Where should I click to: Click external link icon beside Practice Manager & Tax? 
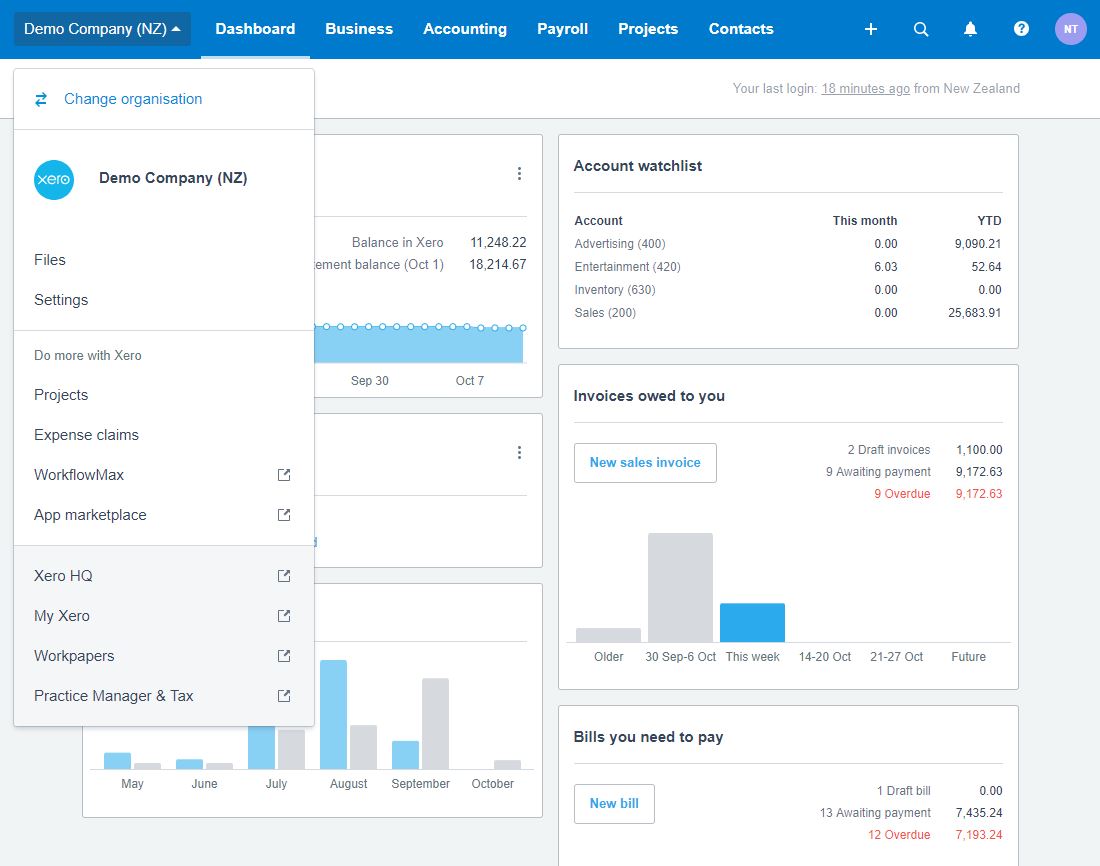tap(284, 696)
